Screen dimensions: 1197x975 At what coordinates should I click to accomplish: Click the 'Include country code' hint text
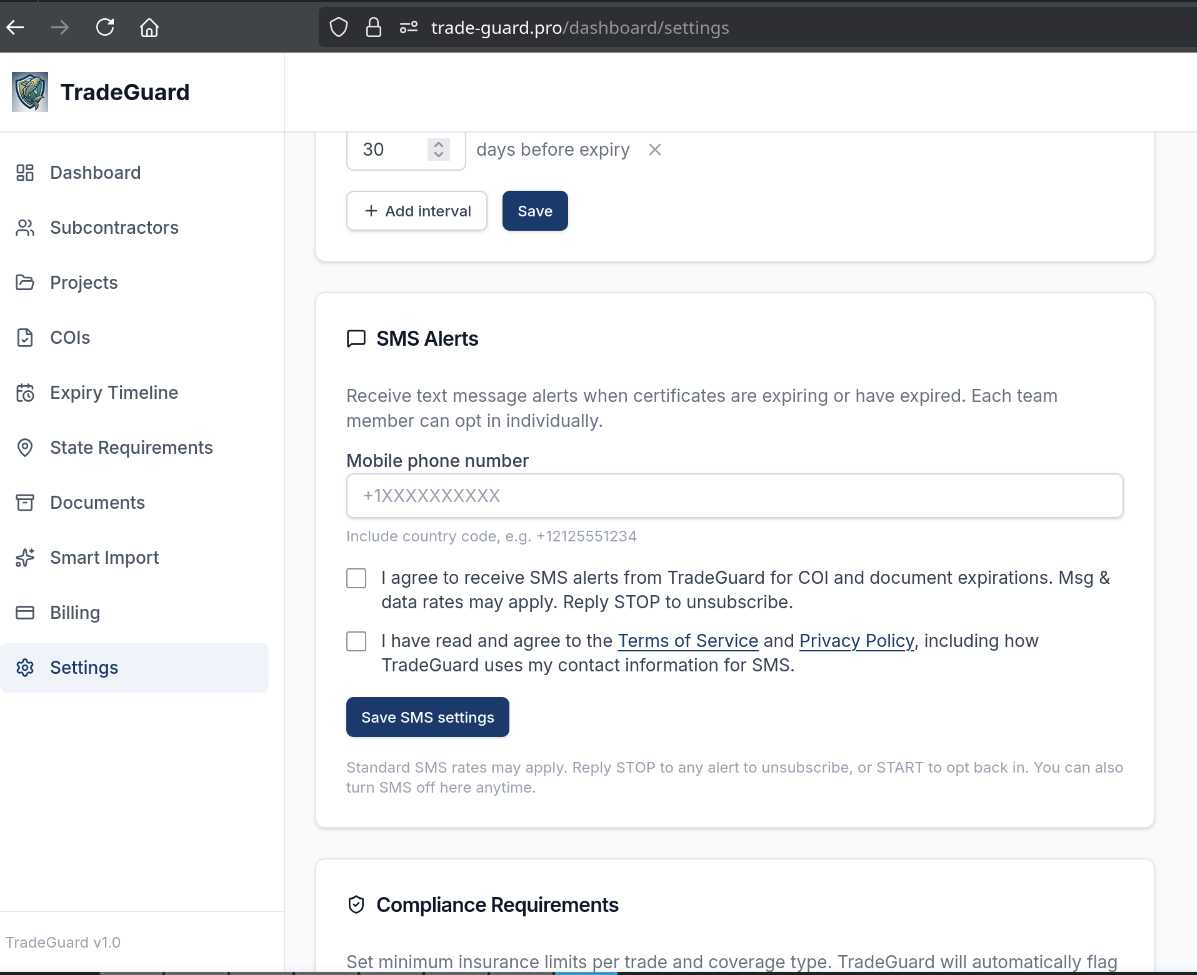point(492,536)
